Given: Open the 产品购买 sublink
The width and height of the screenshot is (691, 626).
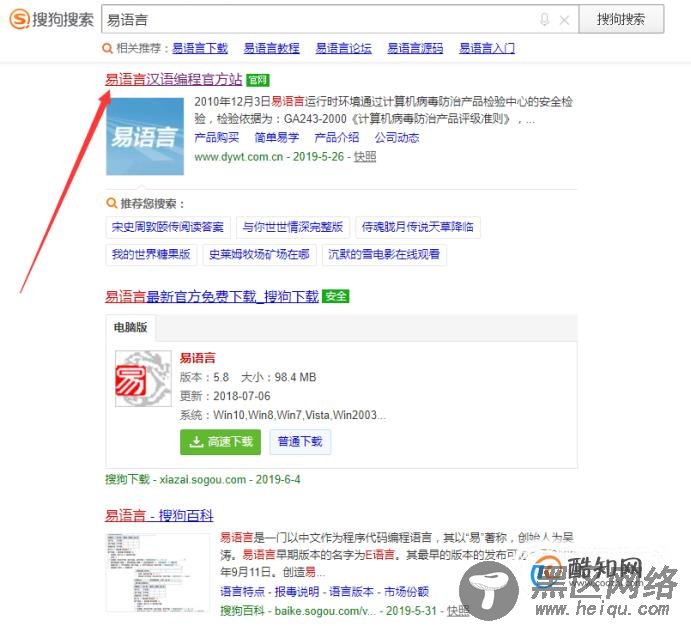Looking at the screenshot, I should 217,137.
